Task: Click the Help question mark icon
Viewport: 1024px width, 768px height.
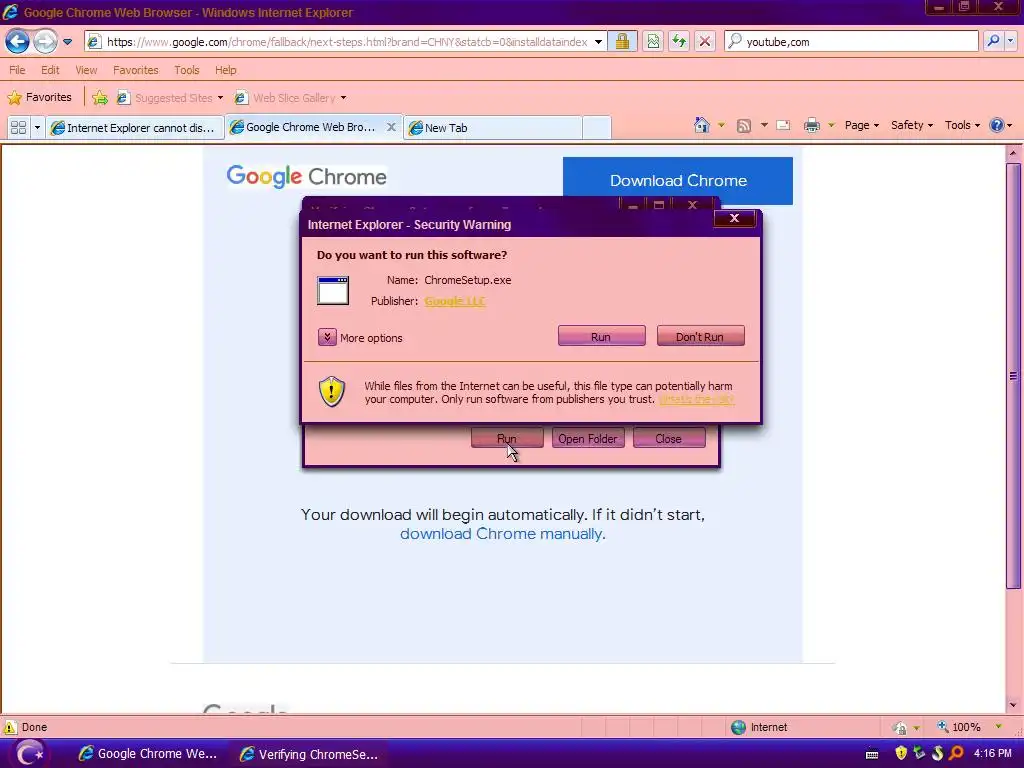Action: 997,125
